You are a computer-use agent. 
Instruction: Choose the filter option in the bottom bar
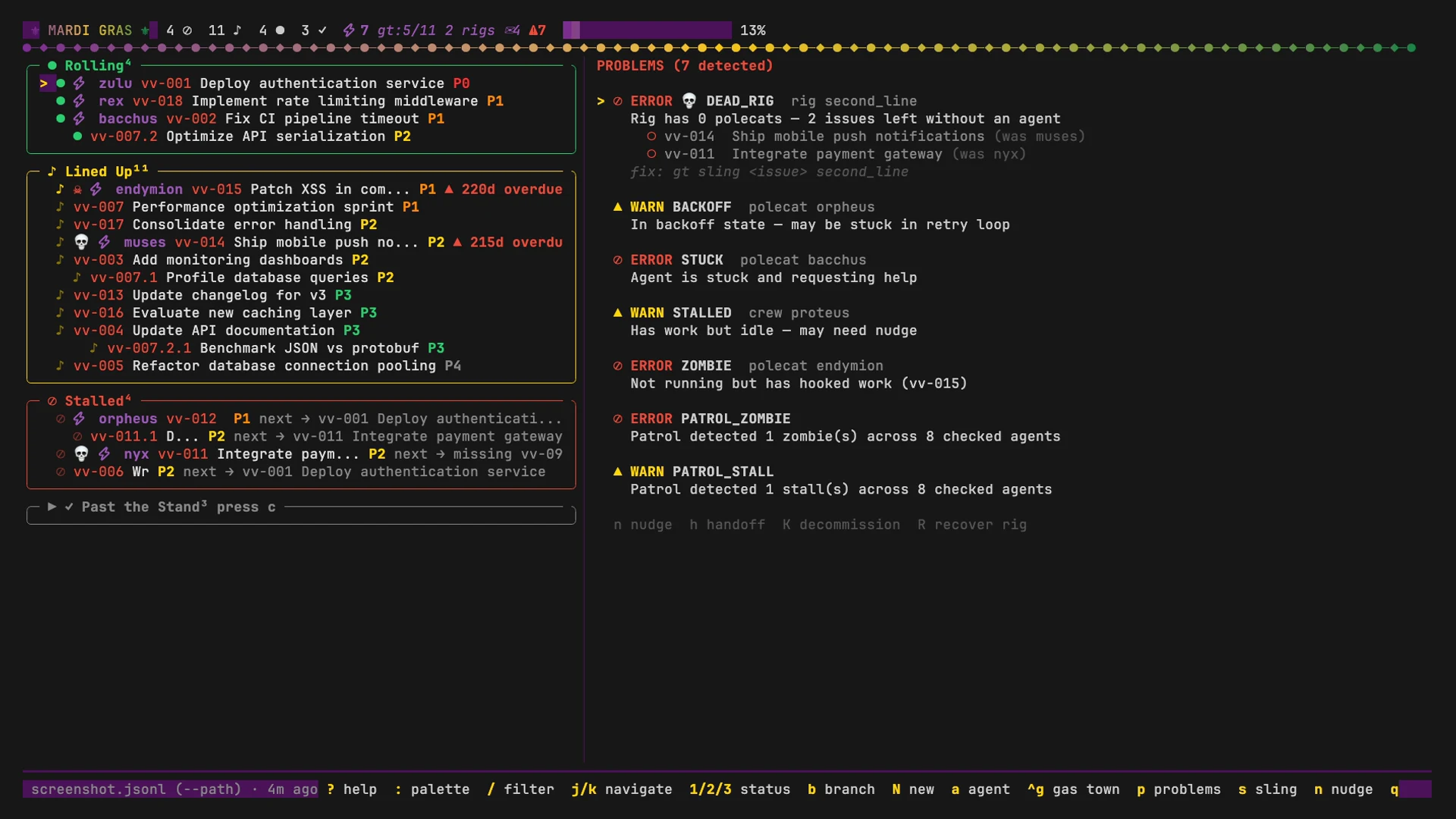point(521,789)
